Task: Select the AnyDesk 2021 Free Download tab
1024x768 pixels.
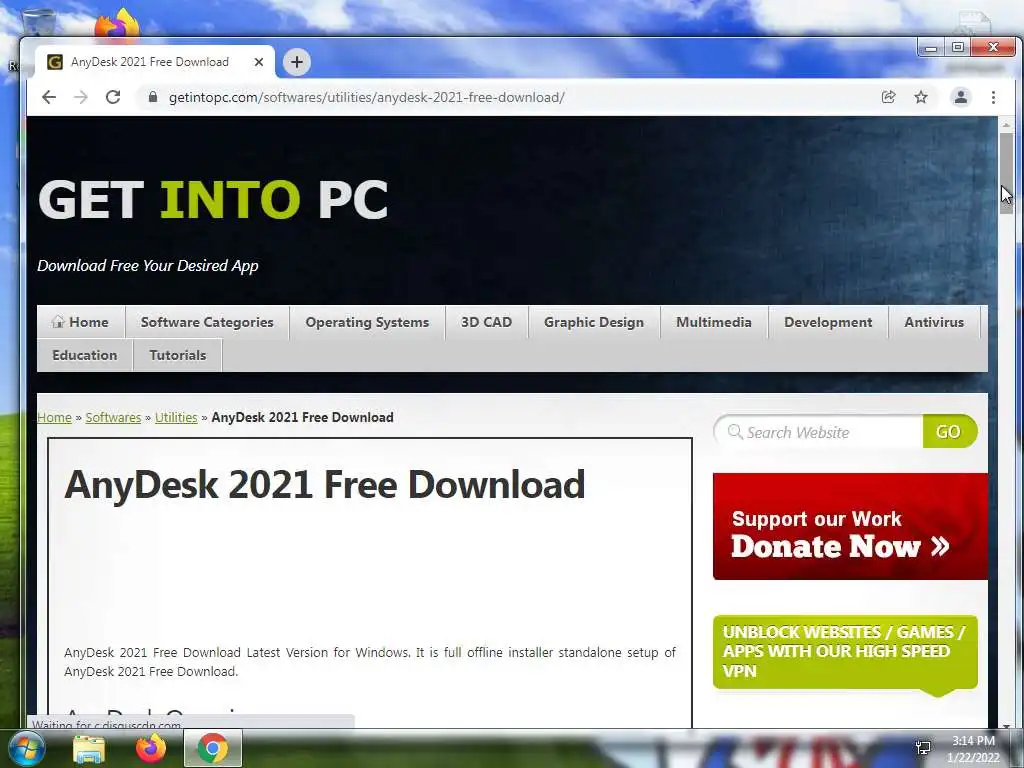Action: coord(154,62)
